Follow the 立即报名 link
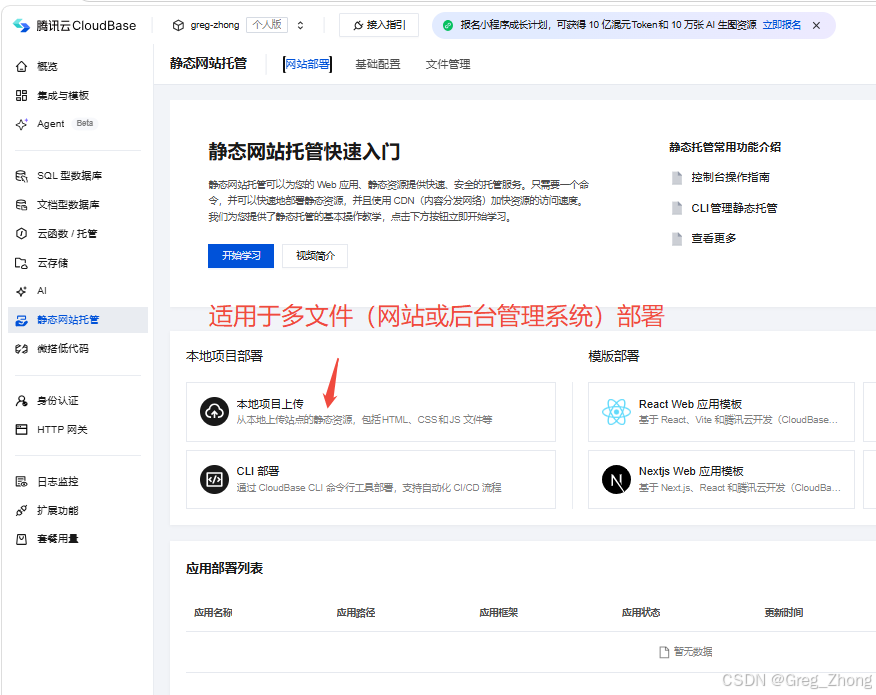The width and height of the screenshot is (876, 695). pyautogui.click(x=782, y=25)
